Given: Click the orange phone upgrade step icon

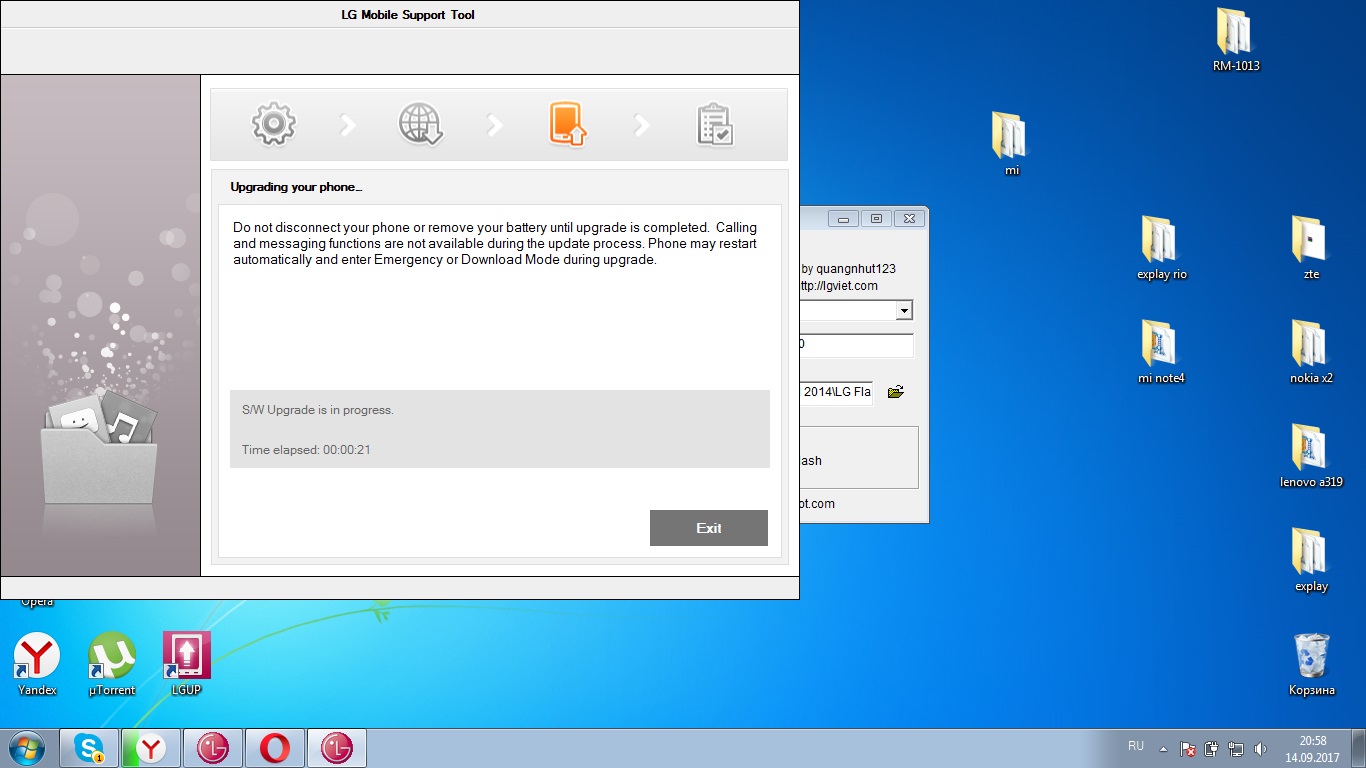Looking at the screenshot, I should (x=567, y=125).
